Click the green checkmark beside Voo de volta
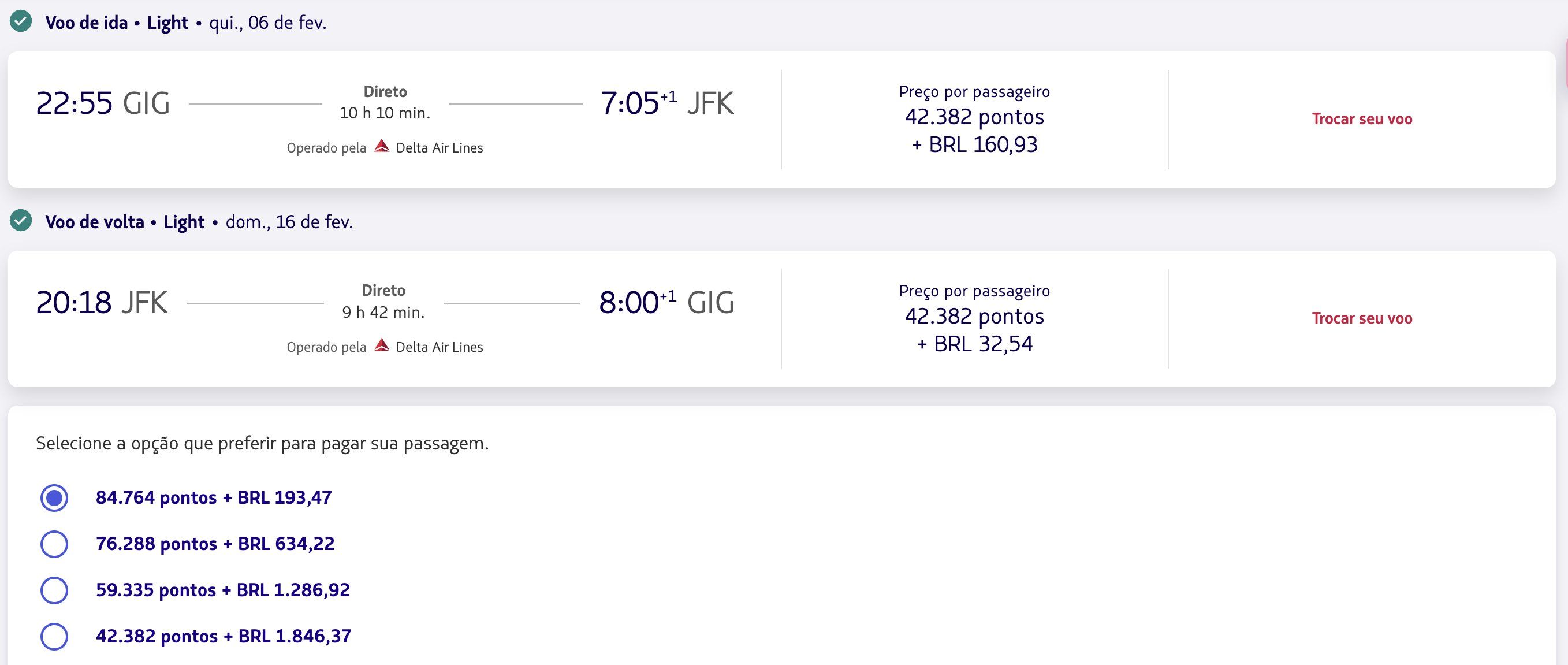Screen dimensions: 1568x665 tap(21, 221)
